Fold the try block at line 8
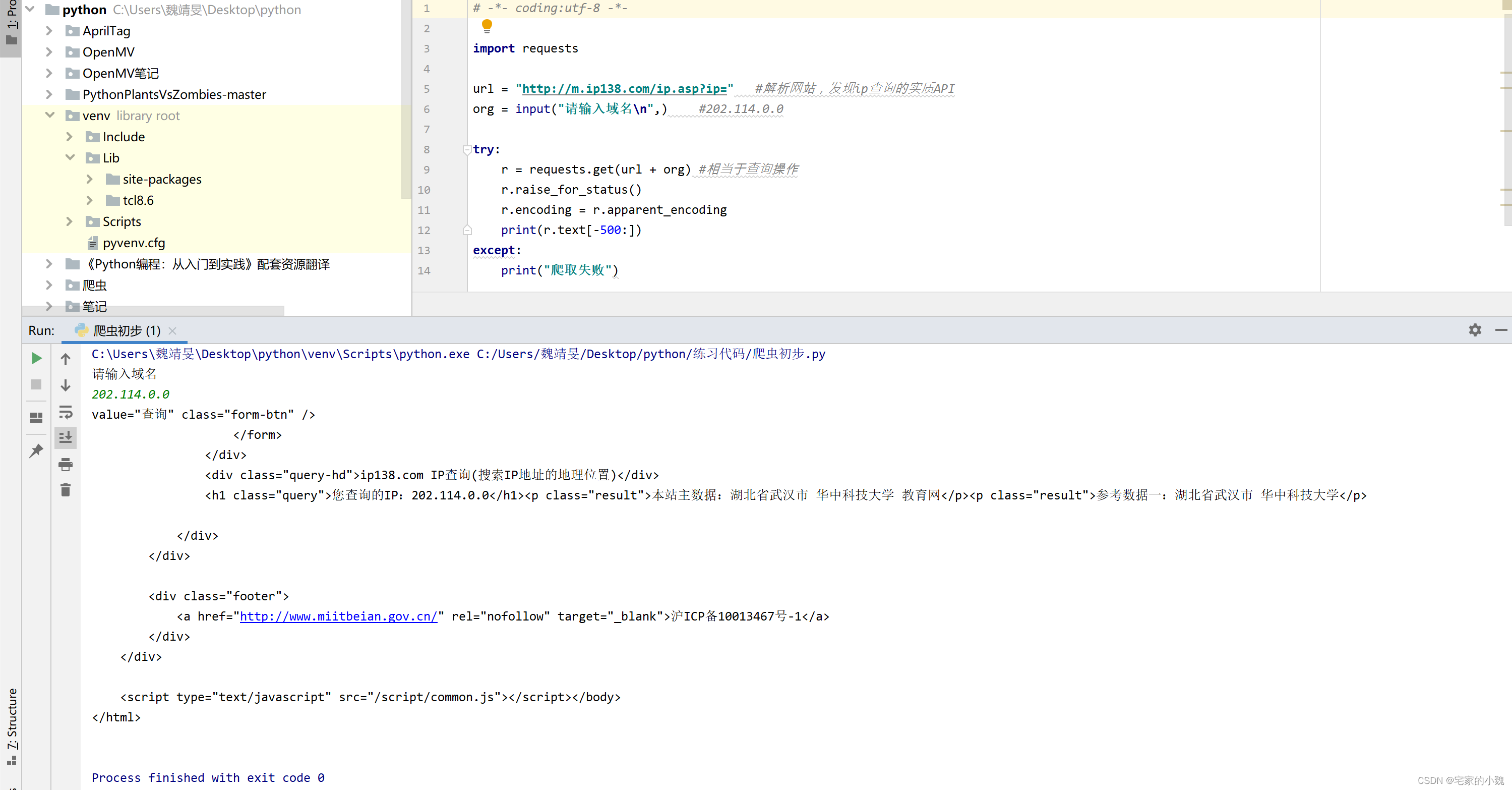This screenshot has width=1512, height=790. tap(467, 149)
